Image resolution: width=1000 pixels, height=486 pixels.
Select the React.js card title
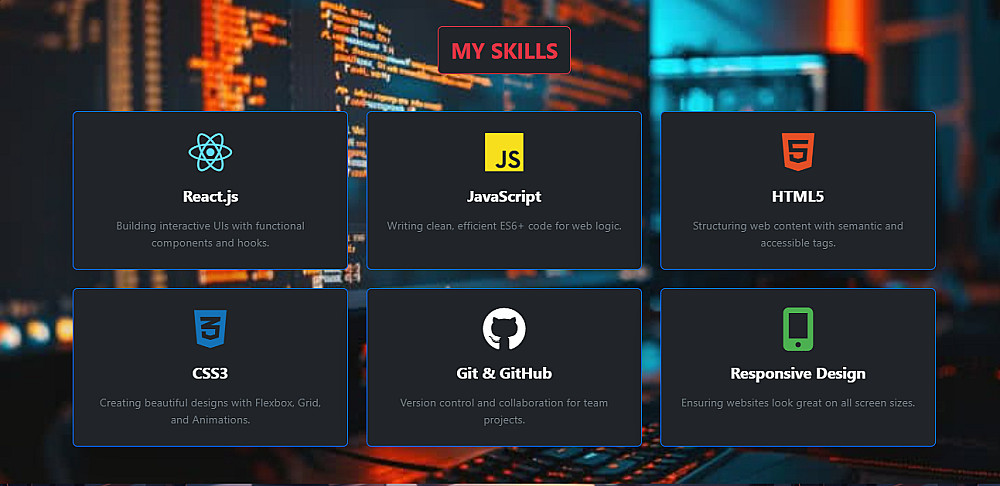pyautogui.click(x=210, y=196)
